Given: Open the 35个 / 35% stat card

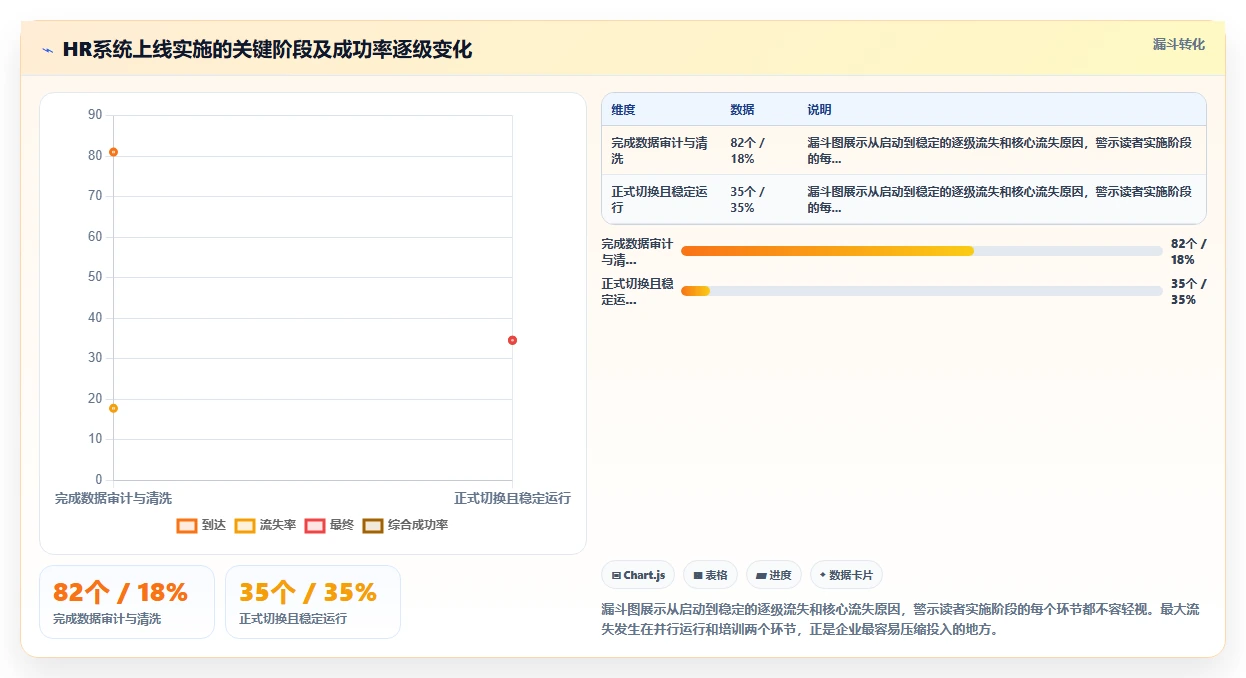Looking at the screenshot, I should 313,602.
